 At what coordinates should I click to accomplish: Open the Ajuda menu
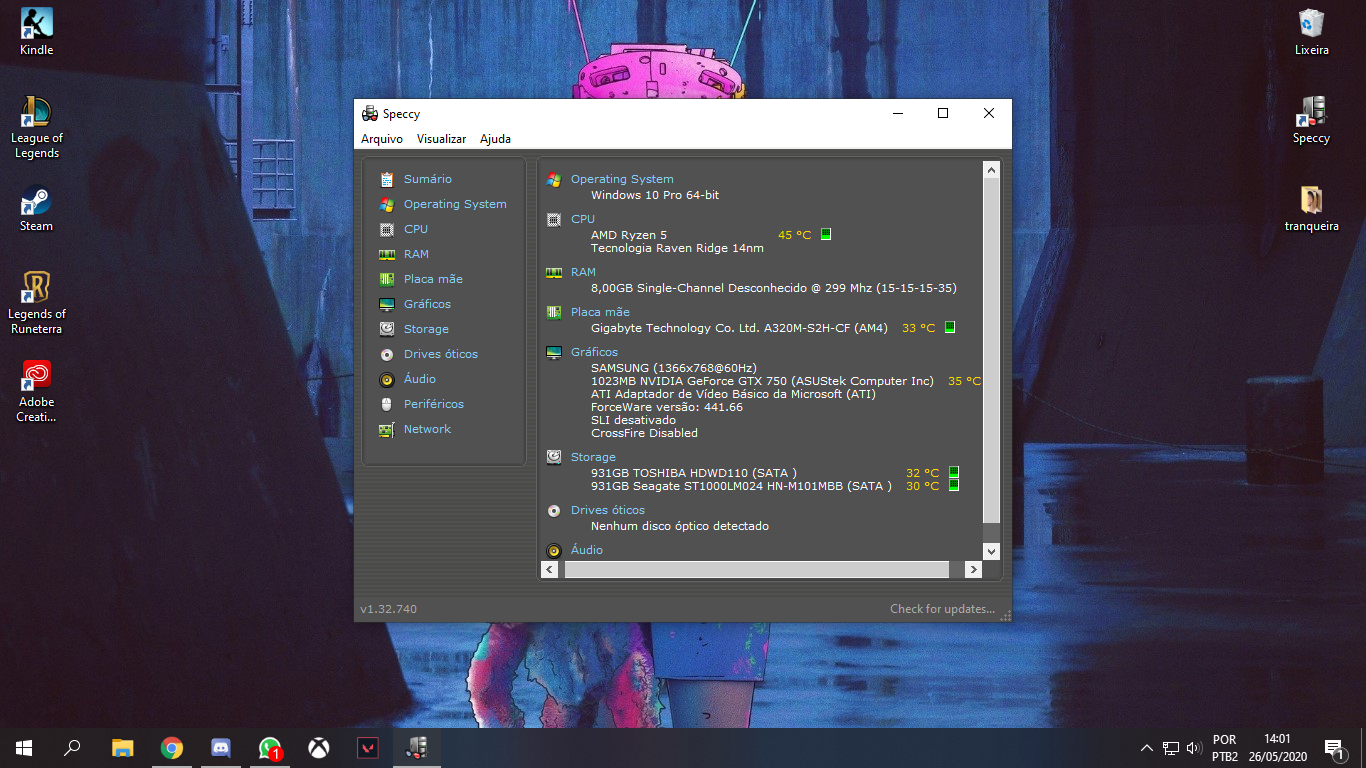[x=495, y=139]
